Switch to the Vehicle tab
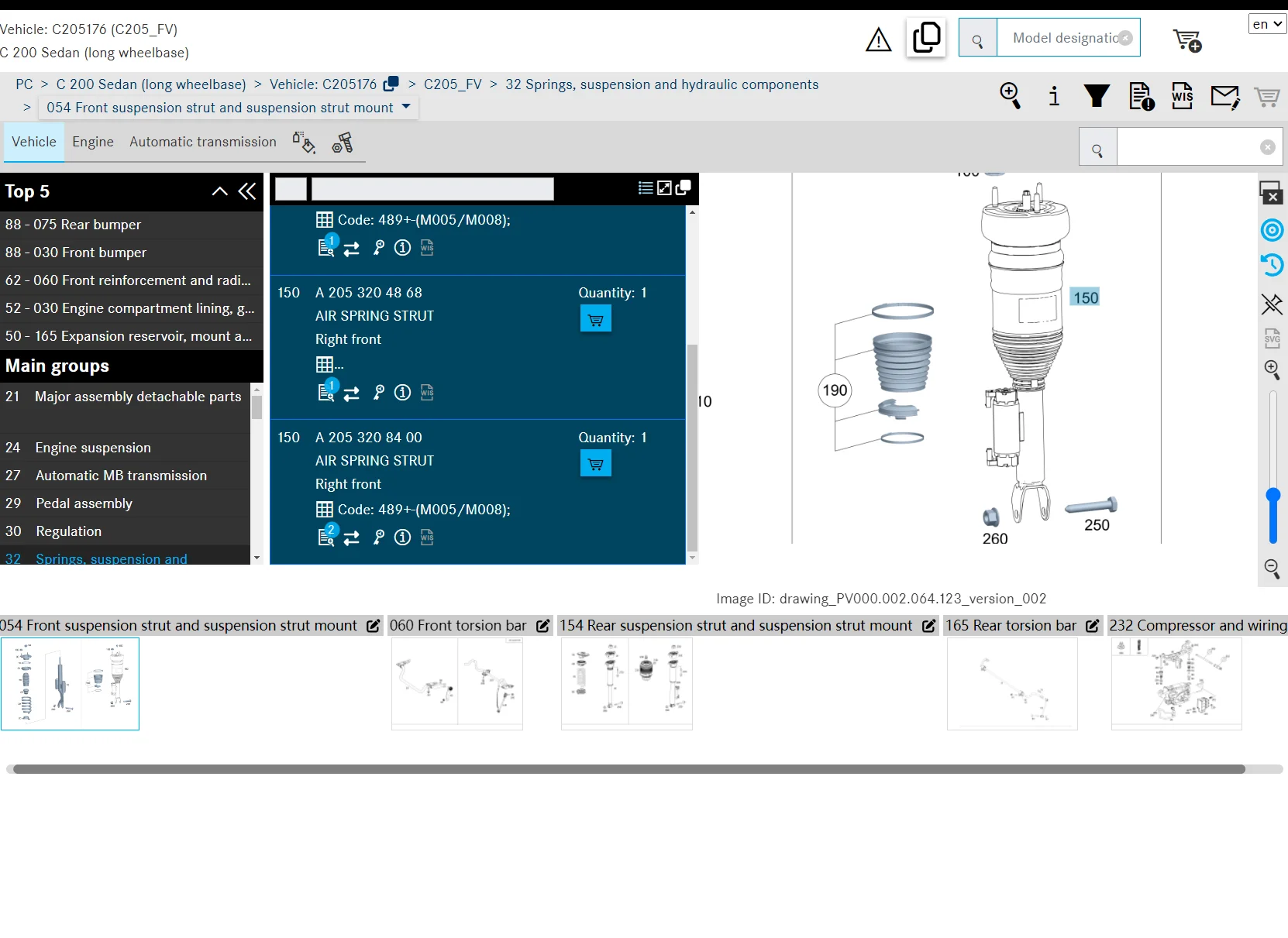The image size is (1288, 938). point(34,142)
